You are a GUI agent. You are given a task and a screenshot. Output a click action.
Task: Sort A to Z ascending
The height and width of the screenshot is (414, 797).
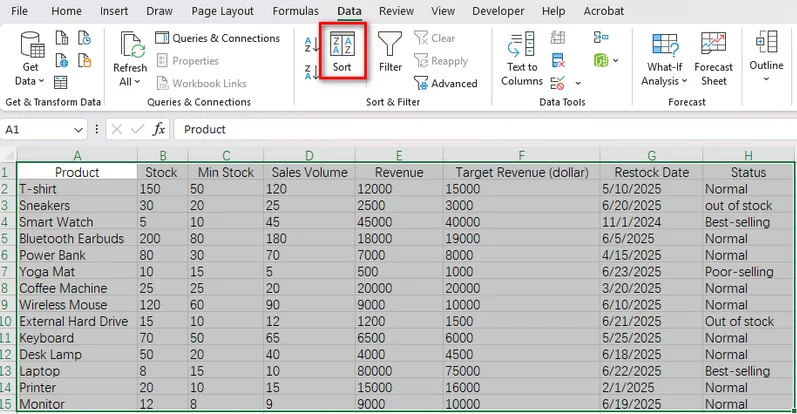point(312,45)
